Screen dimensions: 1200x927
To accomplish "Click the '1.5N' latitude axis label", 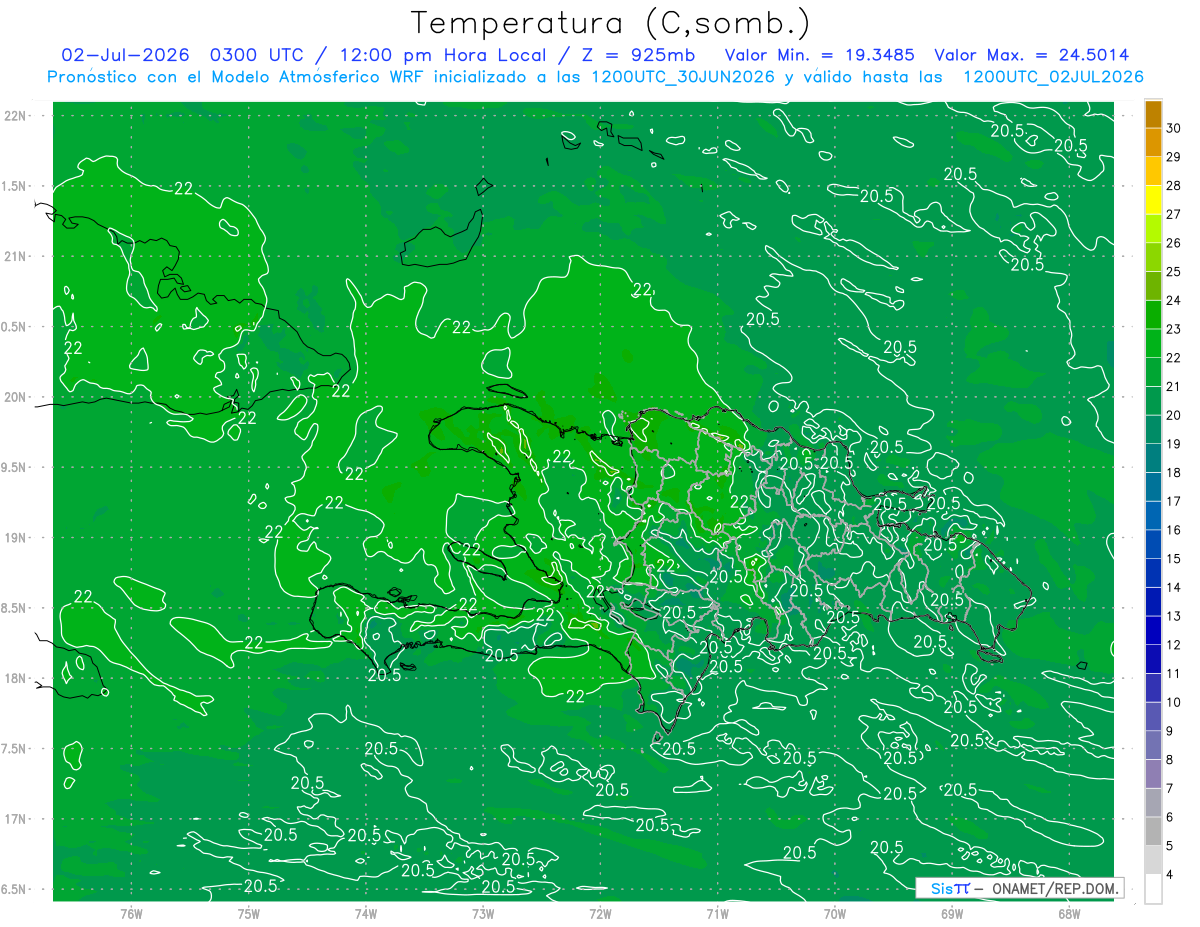I will [14, 186].
